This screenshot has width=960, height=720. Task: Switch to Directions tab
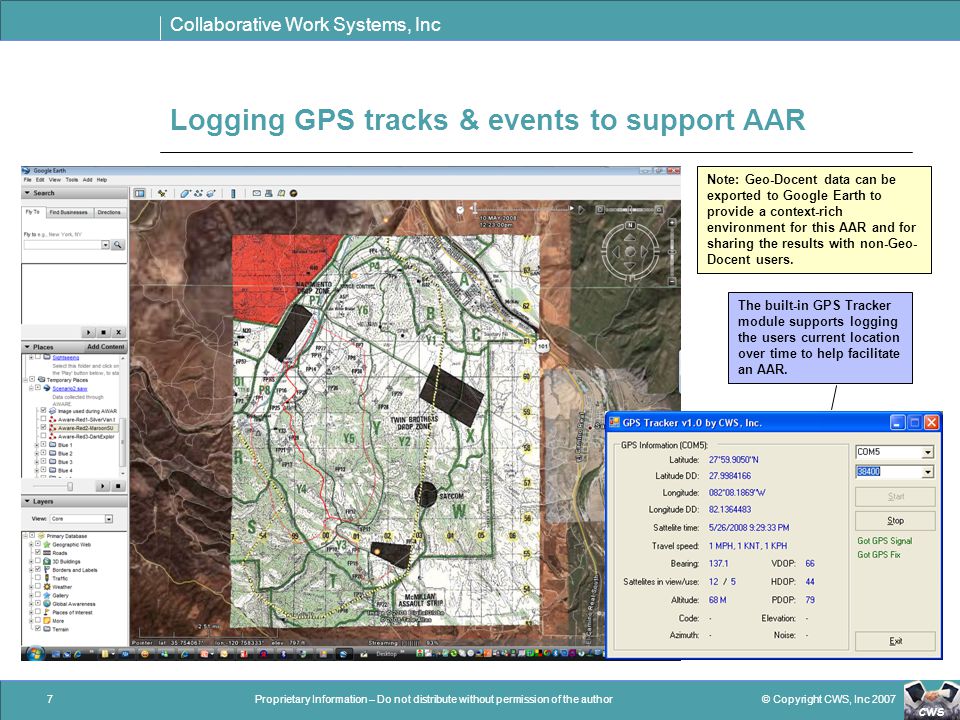tap(109, 212)
